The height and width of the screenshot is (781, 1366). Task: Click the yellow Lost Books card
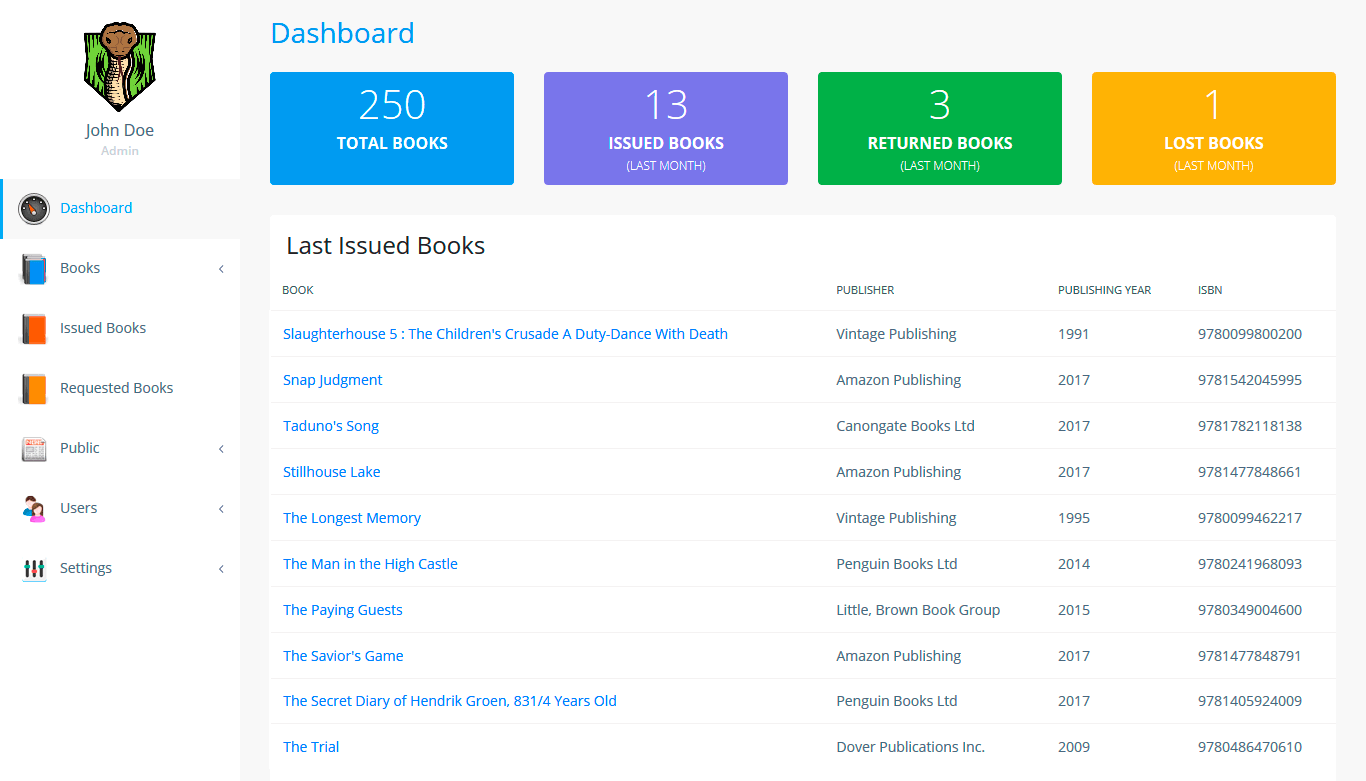(x=1213, y=128)
